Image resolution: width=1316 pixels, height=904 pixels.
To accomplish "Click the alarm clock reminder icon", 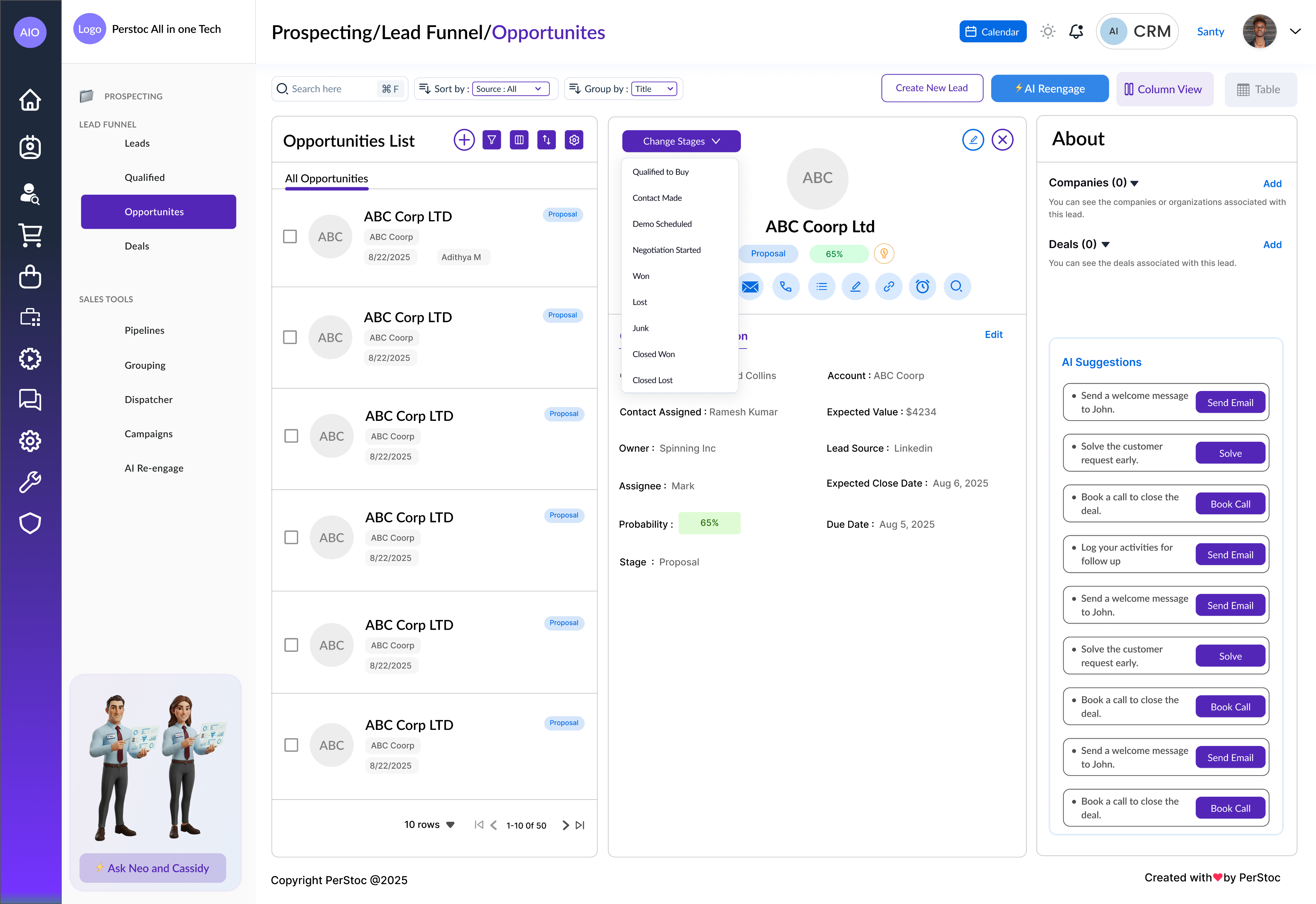I will pyautogui.click(x=922, y=287).
